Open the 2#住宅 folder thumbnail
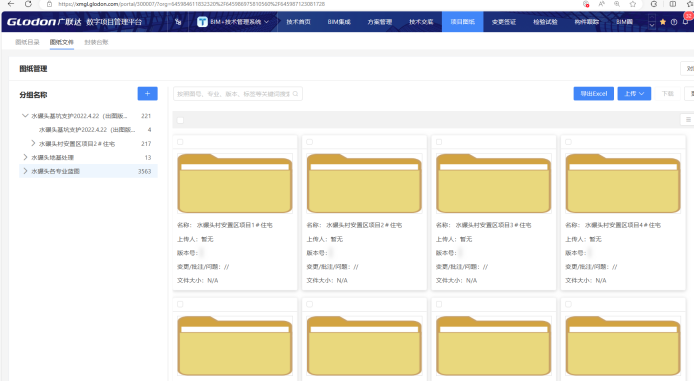 pos(364,183)
